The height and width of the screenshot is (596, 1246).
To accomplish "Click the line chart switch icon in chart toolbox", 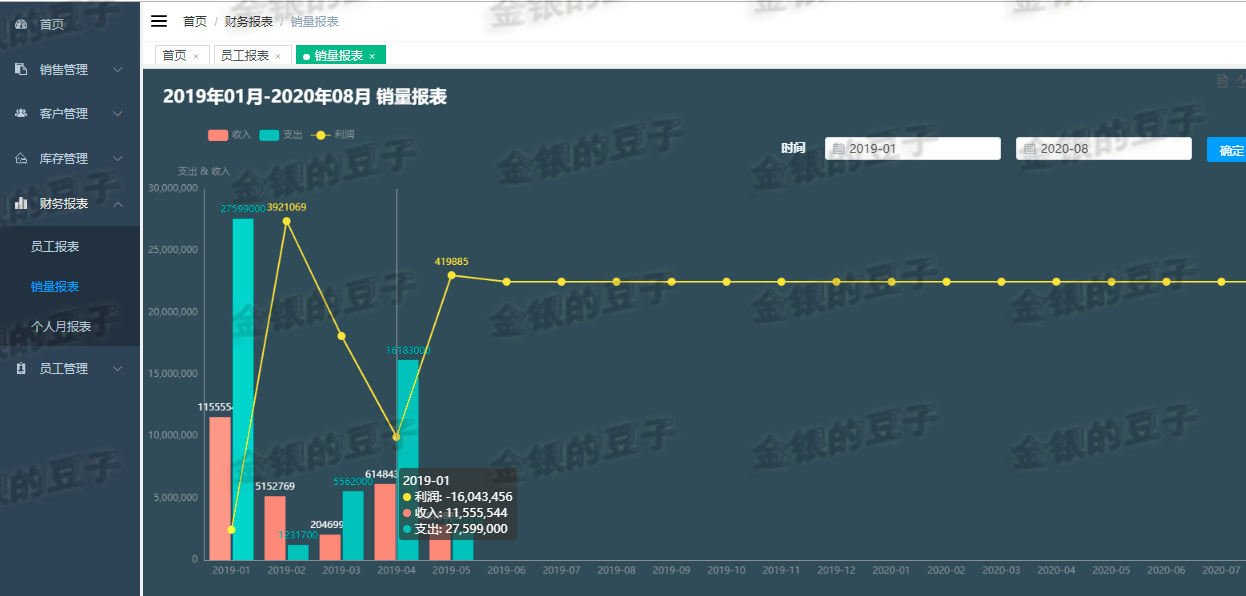I will pyautogui.click(x=1242, y=80).
